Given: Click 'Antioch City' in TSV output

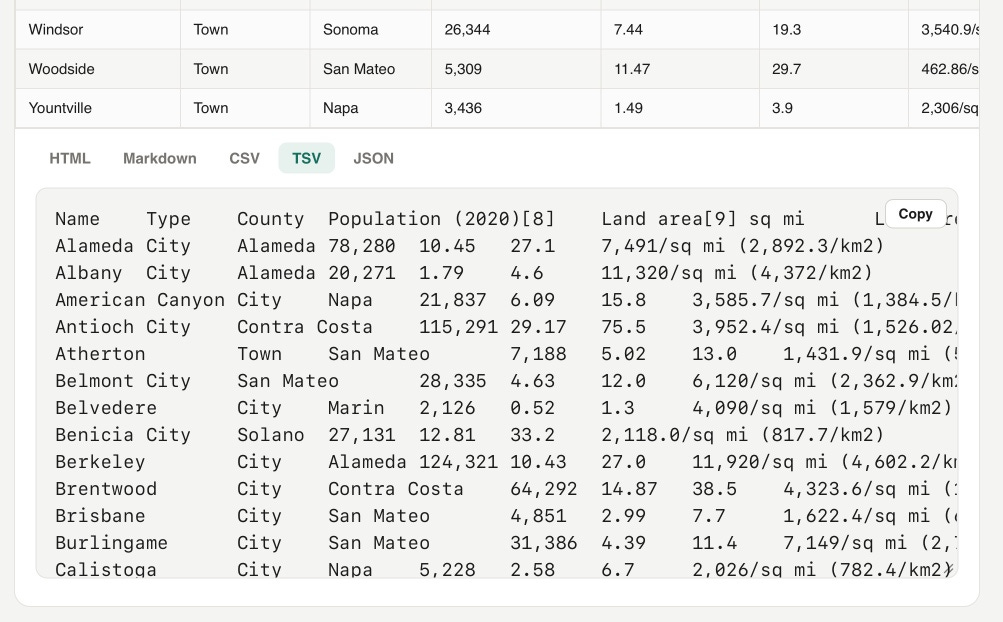Looking at the screenshot, I should [x=123, y=327].
